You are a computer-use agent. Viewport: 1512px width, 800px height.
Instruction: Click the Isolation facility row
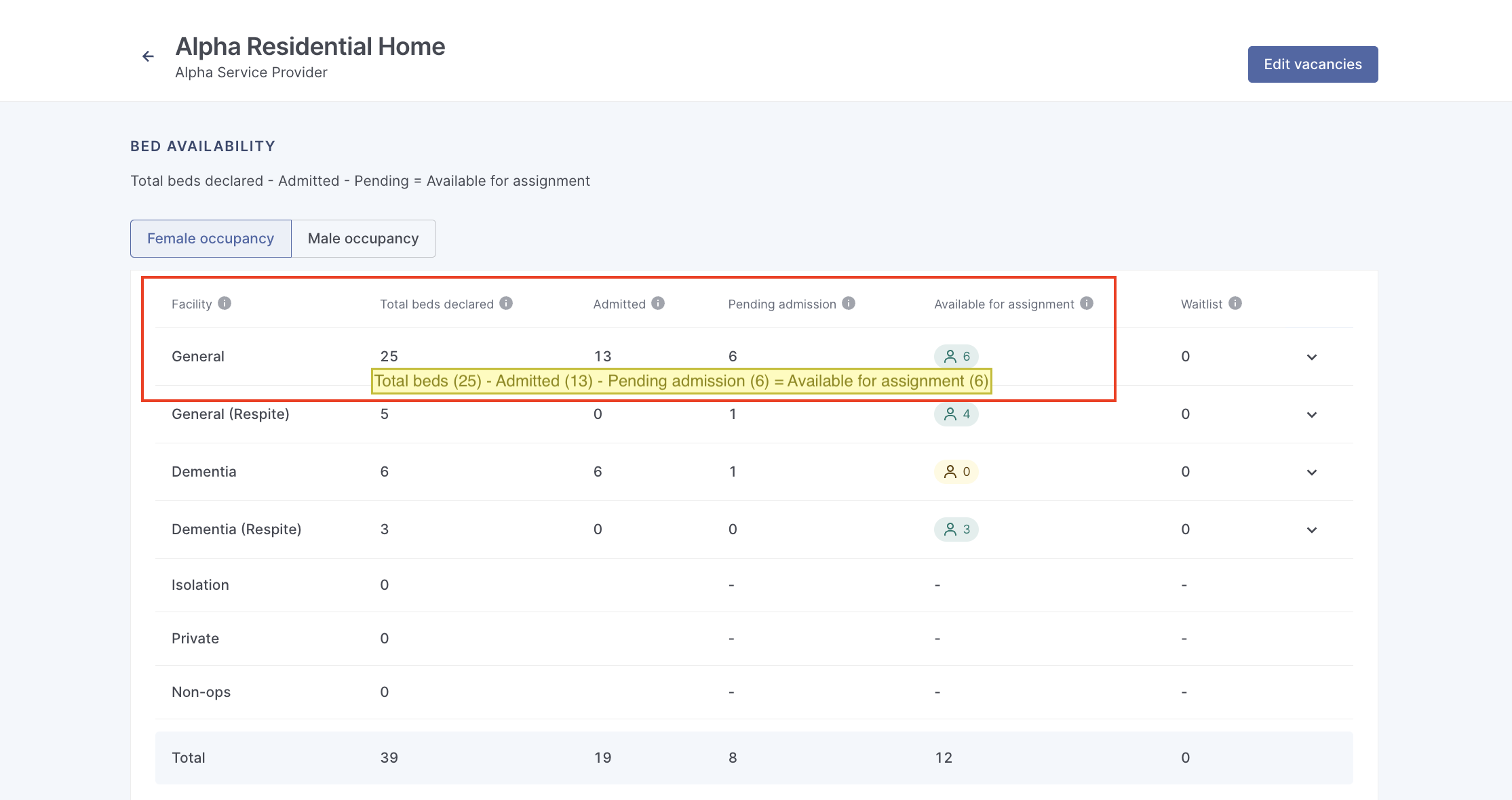[x=753, y=585]
